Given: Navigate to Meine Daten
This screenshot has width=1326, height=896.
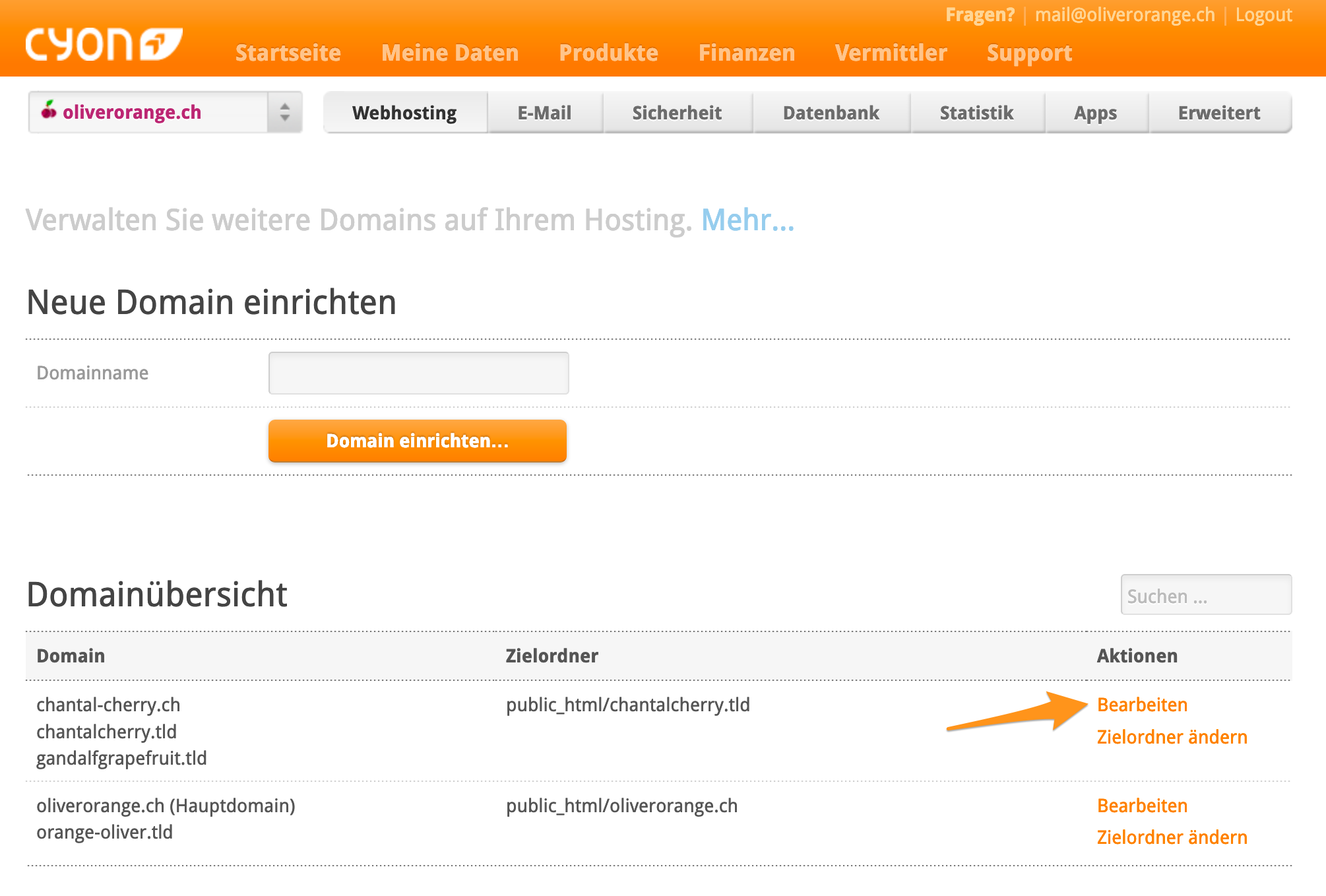Looking at the screenshot, I should [450, 53].
